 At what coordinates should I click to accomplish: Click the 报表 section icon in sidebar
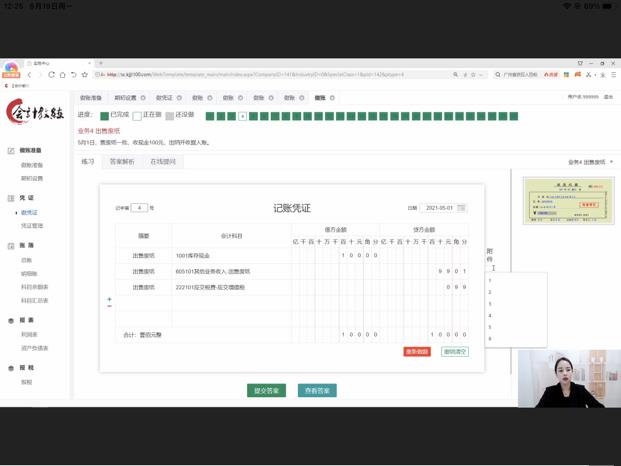11,321
